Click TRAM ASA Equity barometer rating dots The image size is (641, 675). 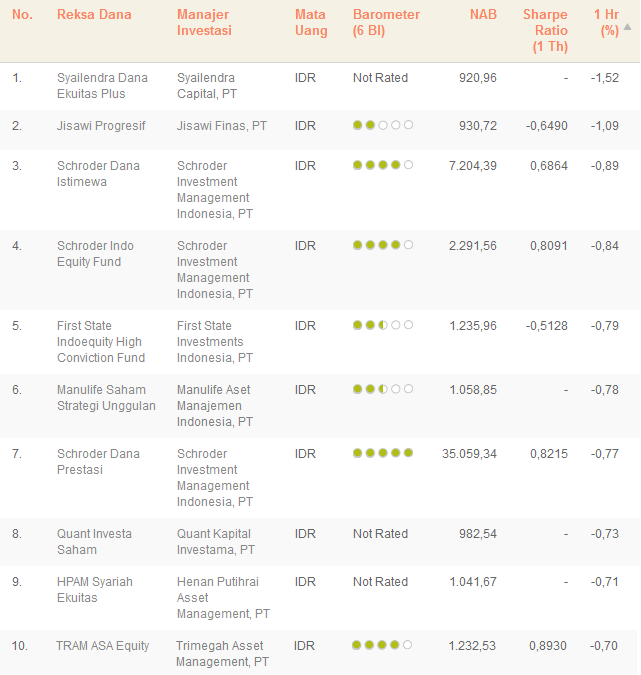click(x=382, y=646)
